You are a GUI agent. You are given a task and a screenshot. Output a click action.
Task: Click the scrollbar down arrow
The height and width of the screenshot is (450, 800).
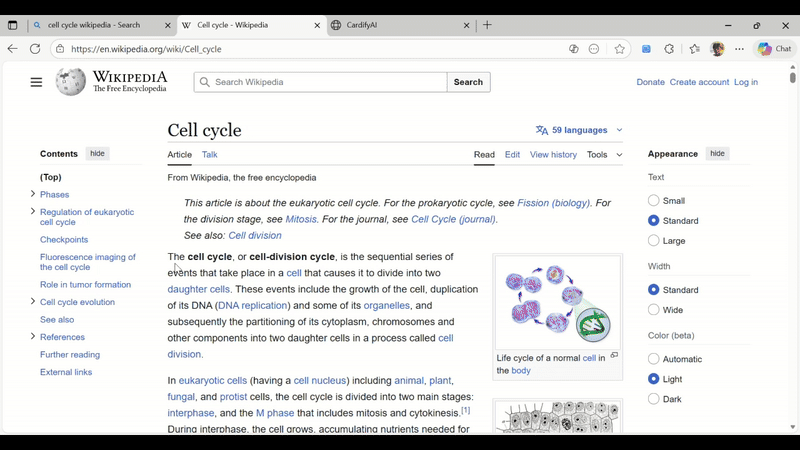click(x=792, y=428)
